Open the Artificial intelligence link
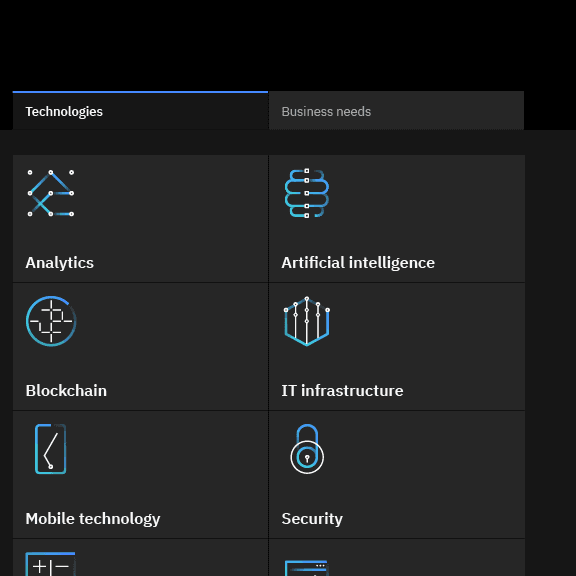Viewport: 576px width, 576px height. pyautogui.click(x=358, y=263)
